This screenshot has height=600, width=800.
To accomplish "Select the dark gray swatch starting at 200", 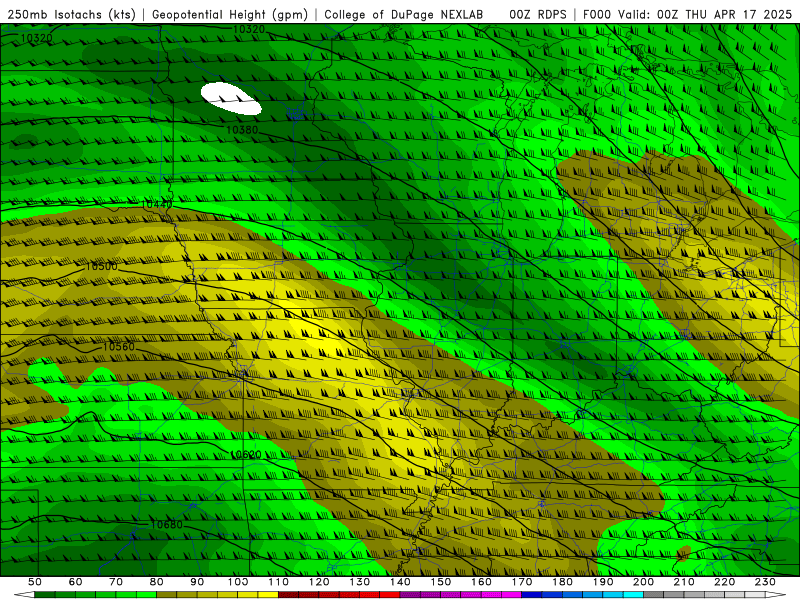I will pos(654,594).
